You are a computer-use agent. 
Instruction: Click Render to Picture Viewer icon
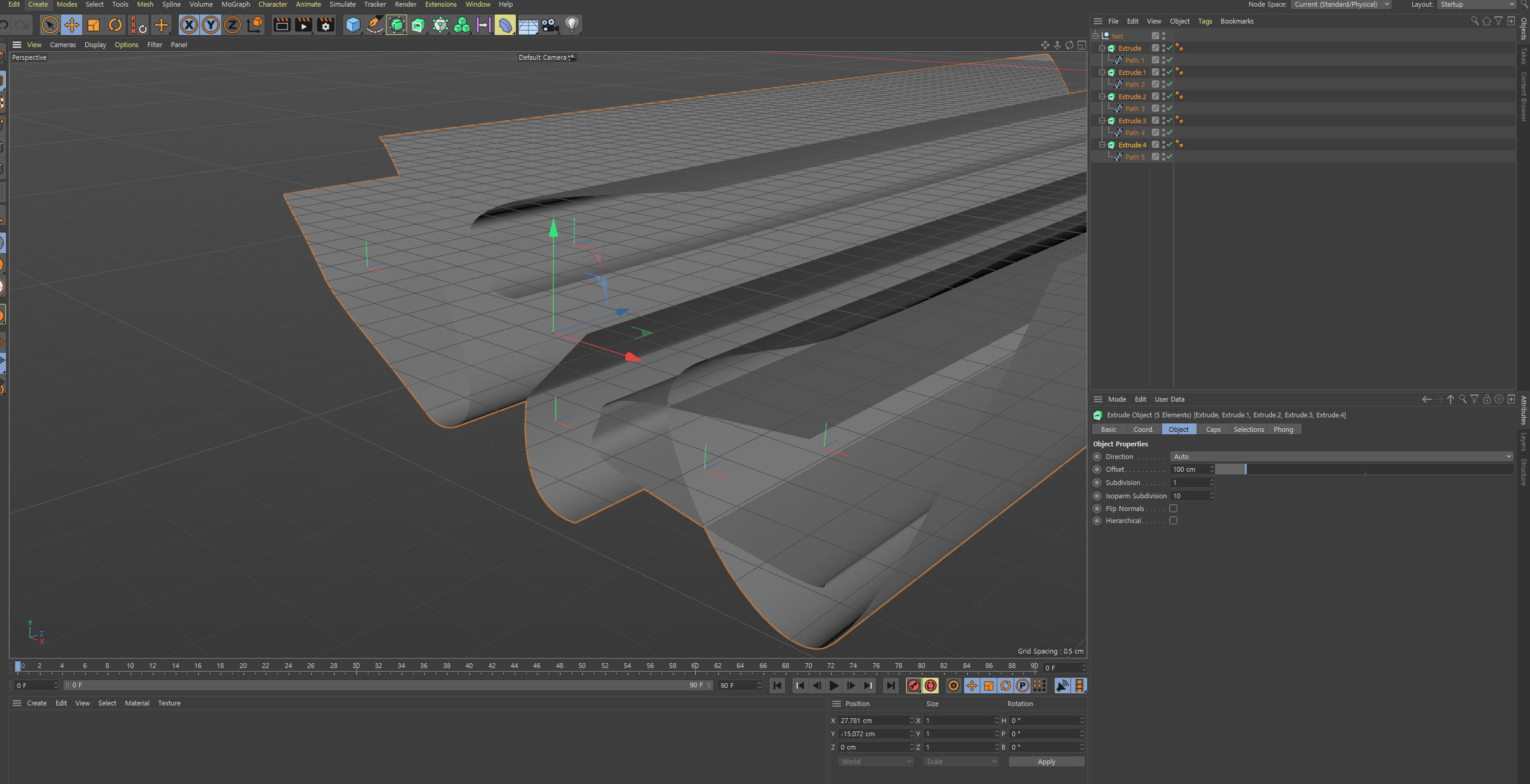click(x=303, y=25)
